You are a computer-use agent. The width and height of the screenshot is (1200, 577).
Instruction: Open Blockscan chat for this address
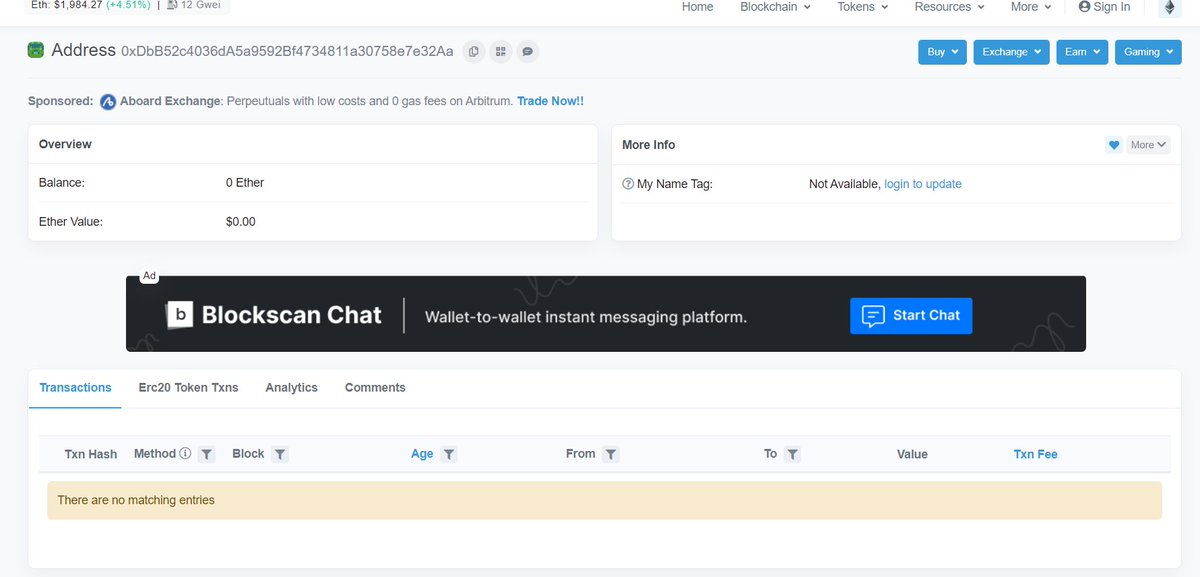tap(528, 51)
